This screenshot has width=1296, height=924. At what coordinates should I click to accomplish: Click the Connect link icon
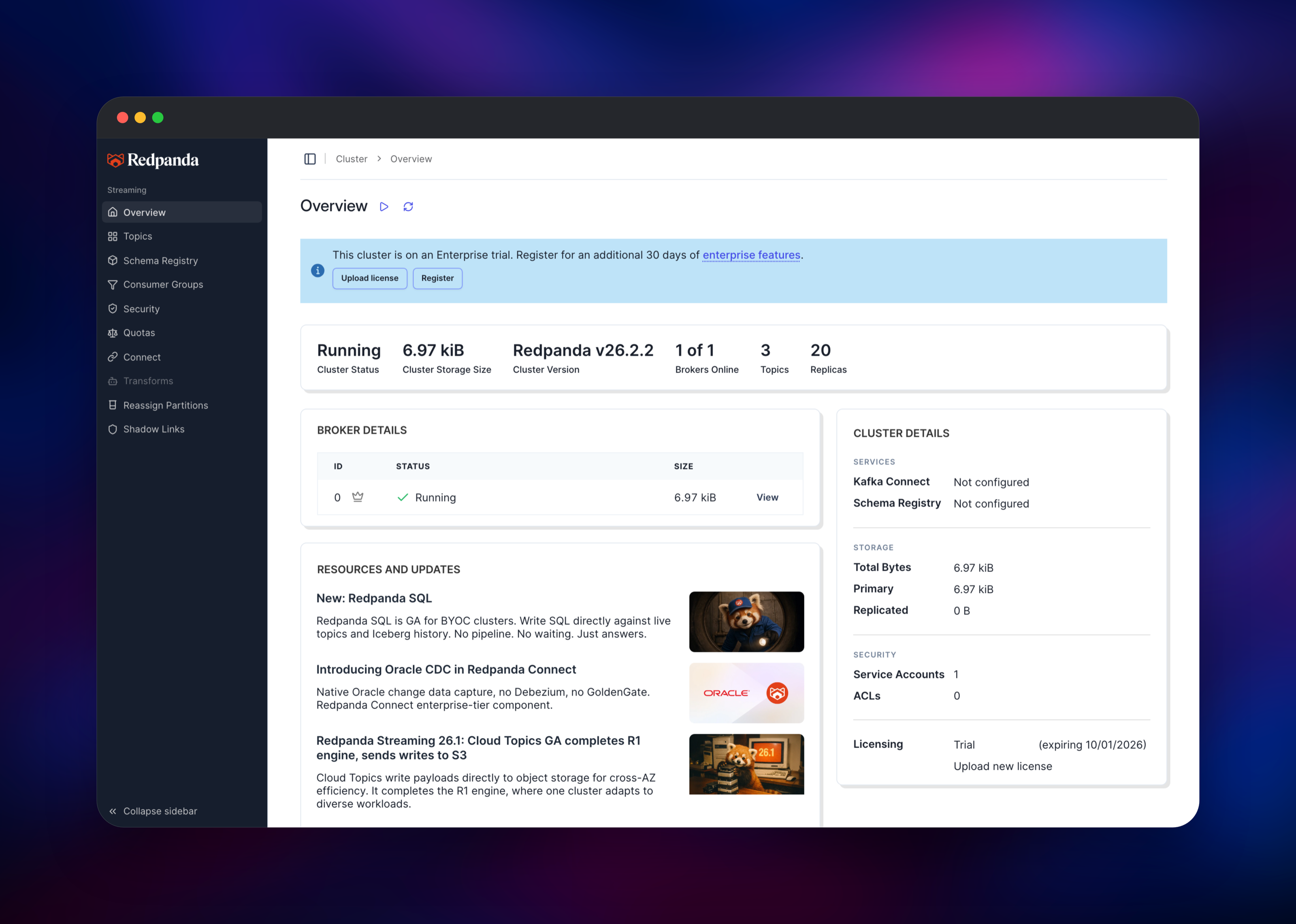click(x=113, y=357)
